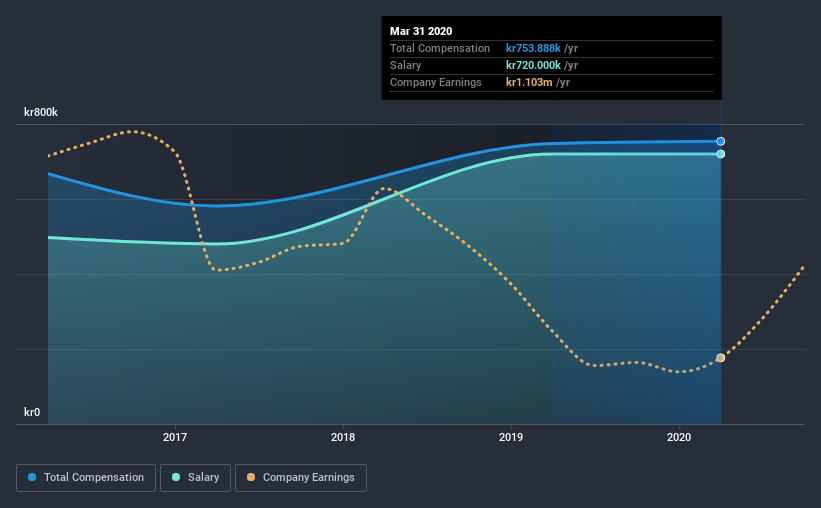Click the Total Compensation label in tooltip
Screen dimensions: 821x508
click(x=440, y=48)
